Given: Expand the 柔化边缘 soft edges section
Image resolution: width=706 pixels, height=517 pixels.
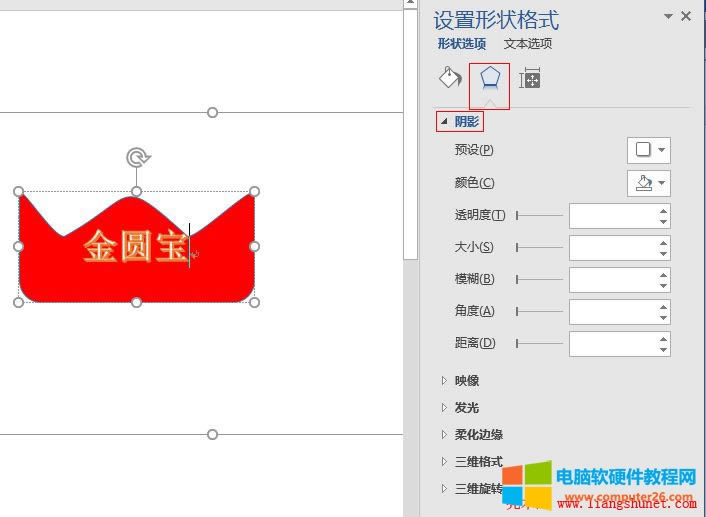Looking at the screenshot, I should click(478, 435).
